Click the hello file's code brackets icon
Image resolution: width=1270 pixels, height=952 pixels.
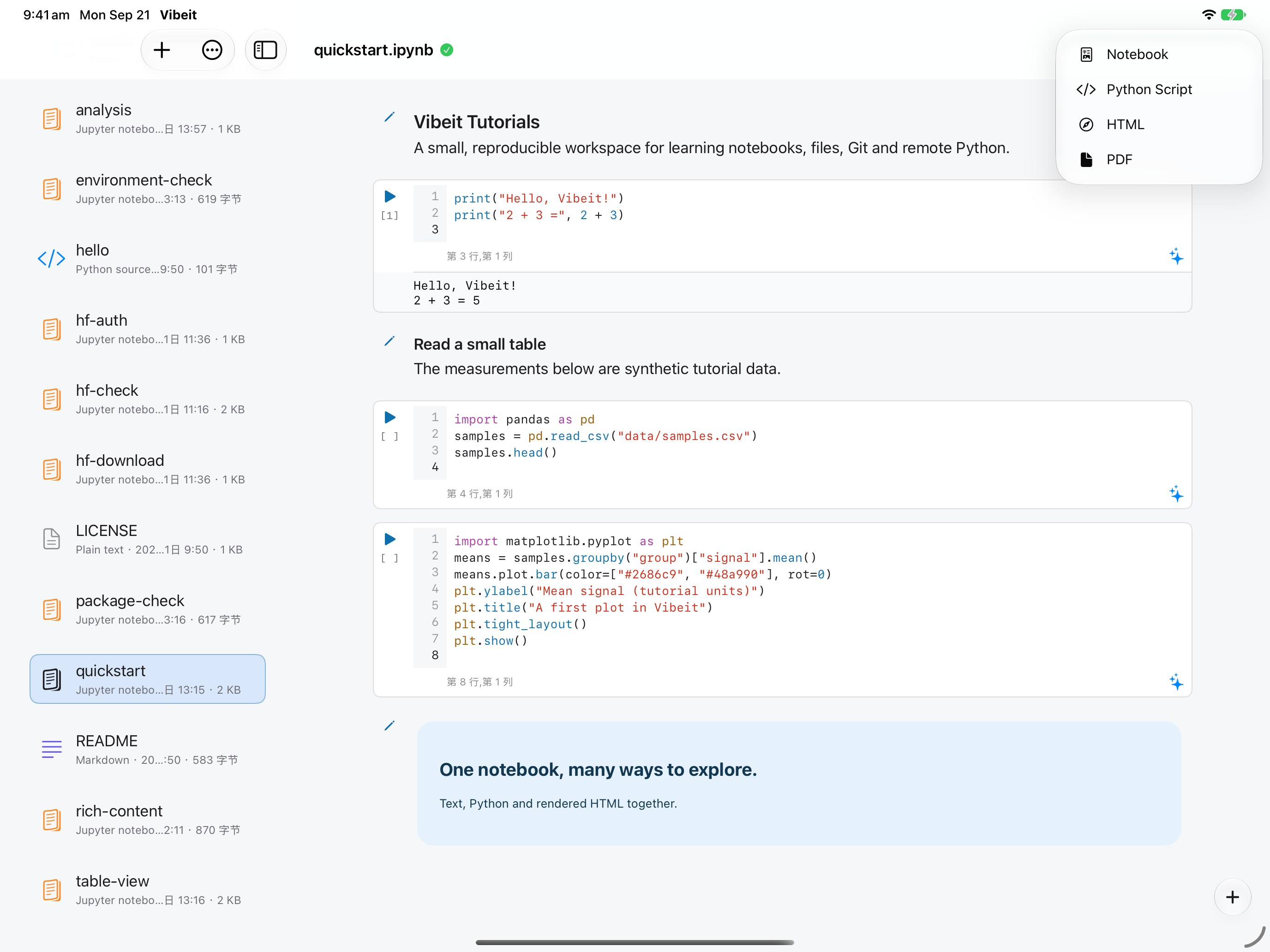click(51, 259)
